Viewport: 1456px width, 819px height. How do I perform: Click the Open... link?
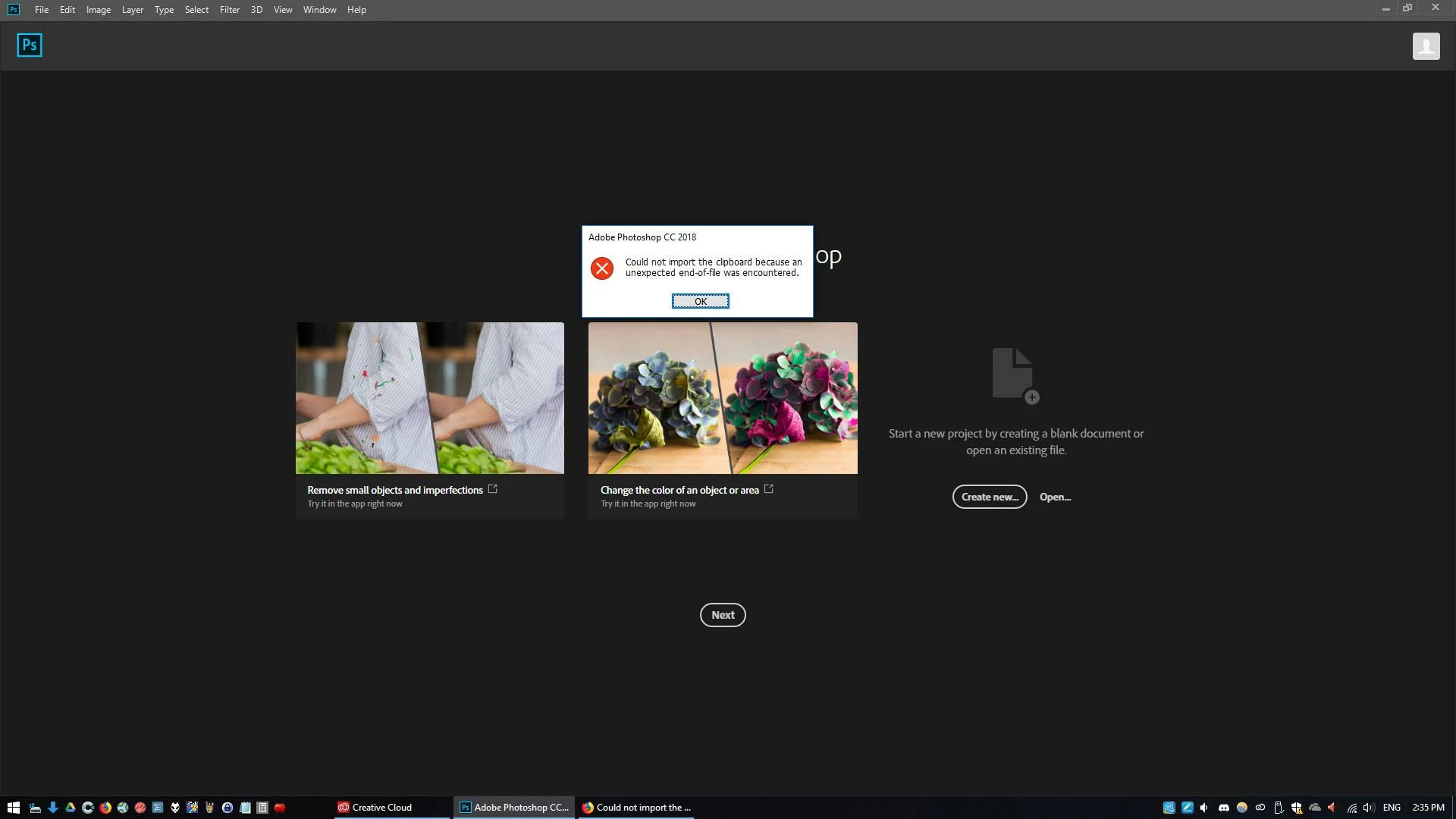click(x=1055, y=497)
